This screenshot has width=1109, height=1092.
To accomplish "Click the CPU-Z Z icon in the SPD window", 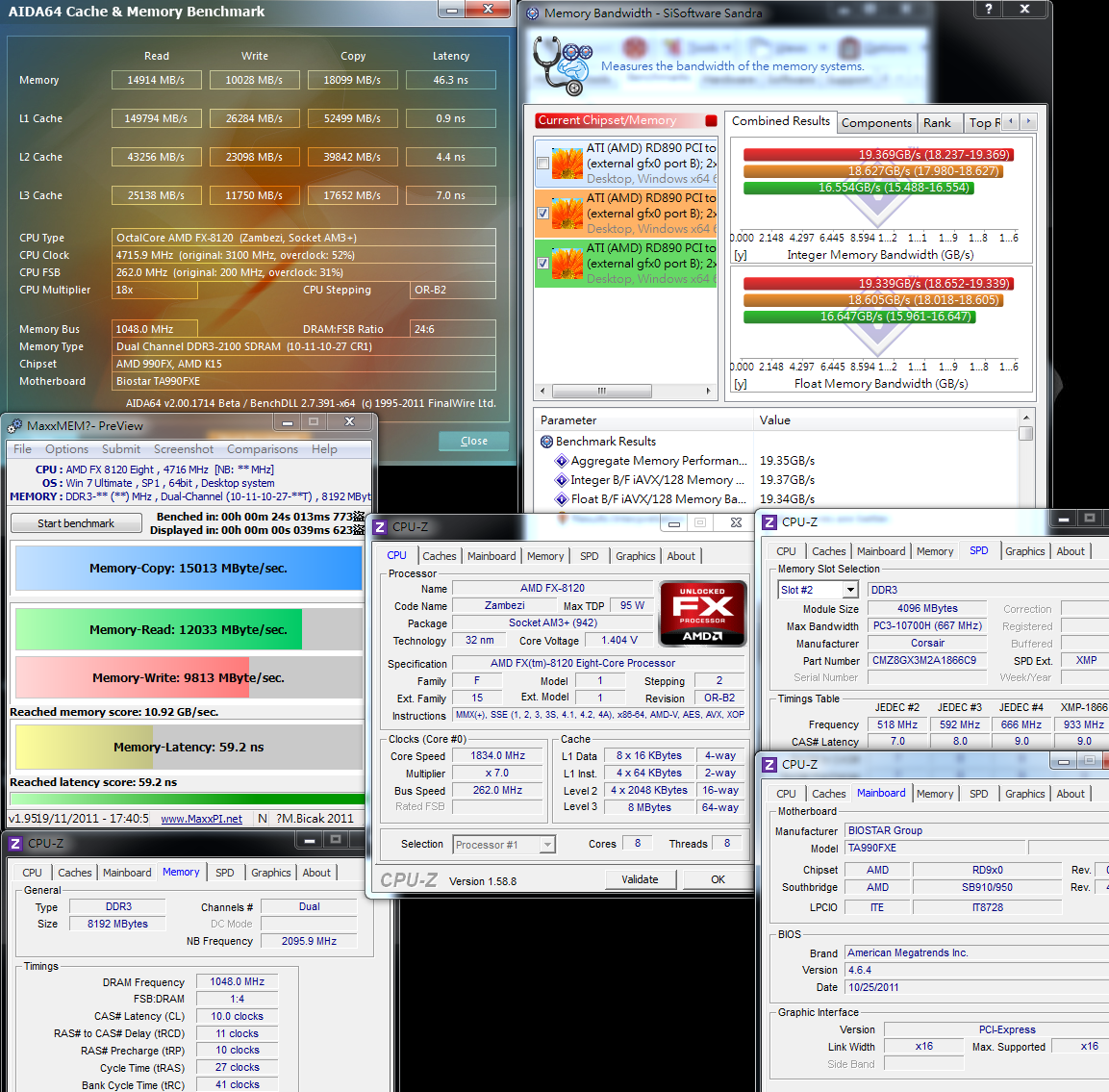I will tap(769, 522).
